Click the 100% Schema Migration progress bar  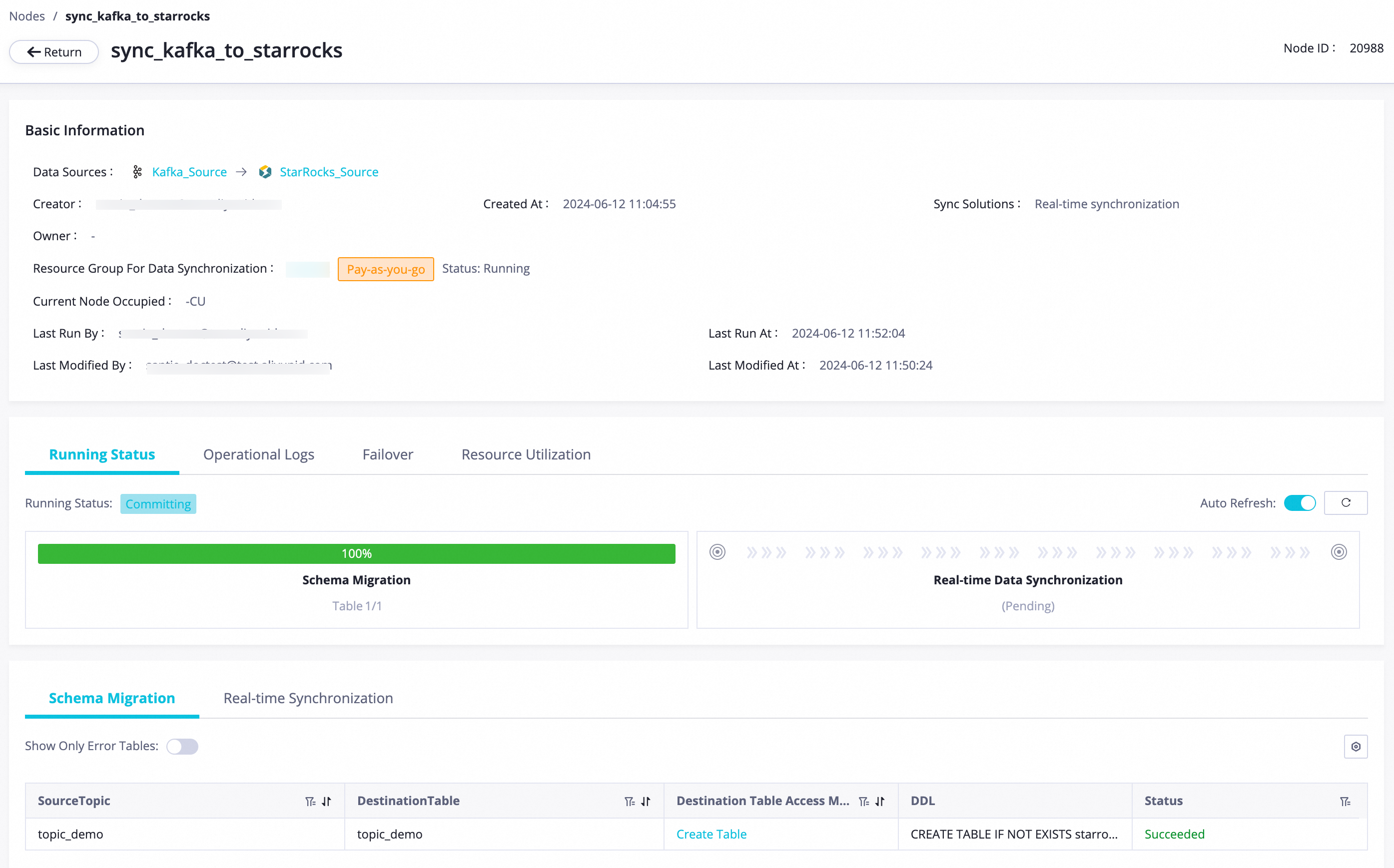coord(357,553)
